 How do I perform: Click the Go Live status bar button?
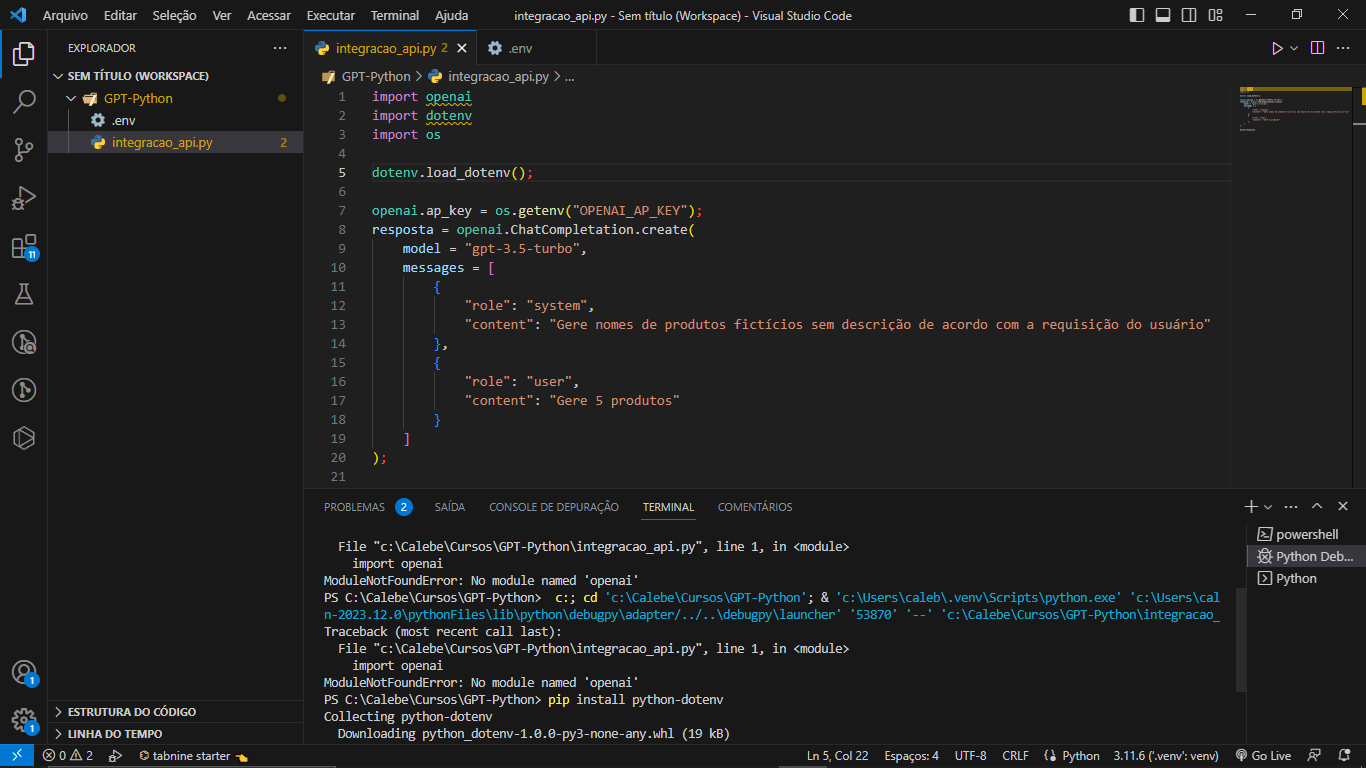pyautogui.click(x=1263, y=756)
